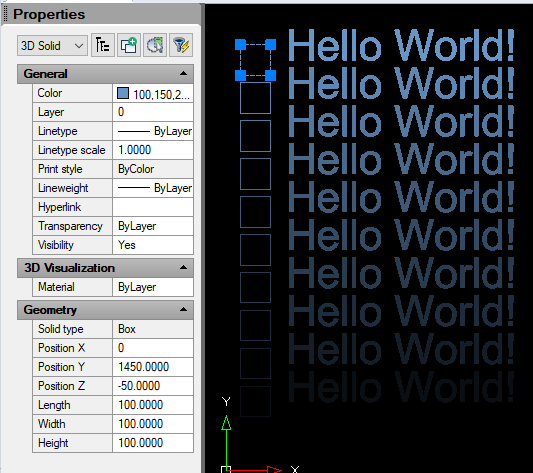Open the 3D Solid object type dropdown
This screenshot has width=533, height=473.
(x=52, y=46)
